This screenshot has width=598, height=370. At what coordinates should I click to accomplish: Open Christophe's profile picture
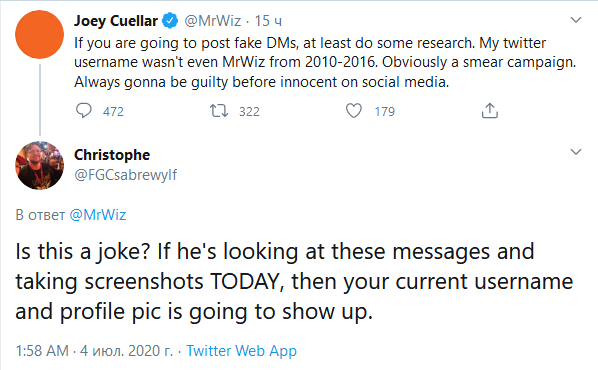coord(39,165)
